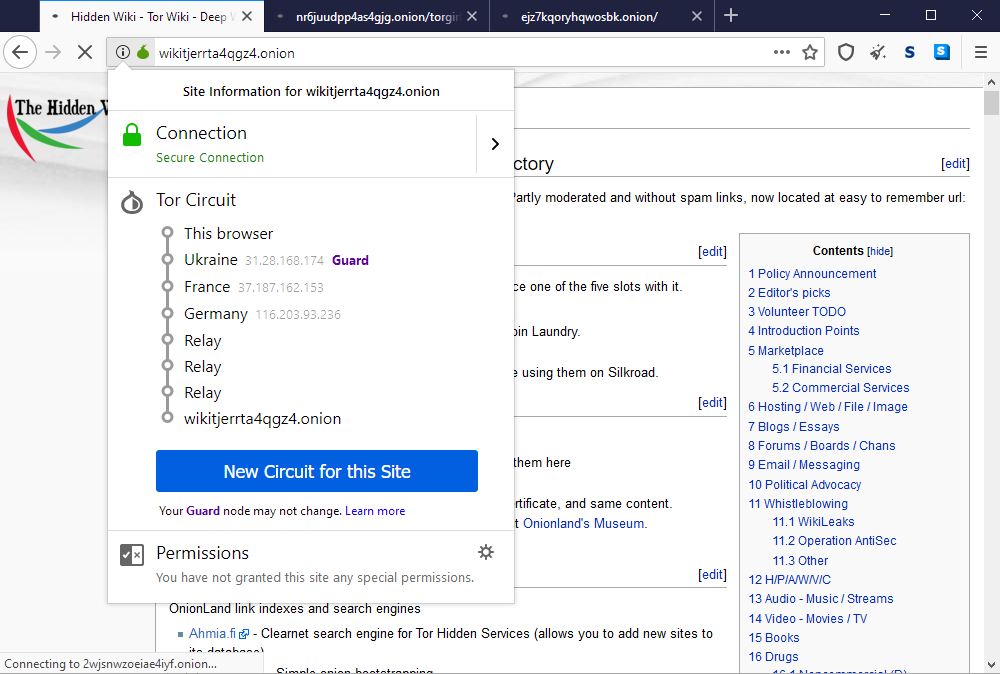Open 5.2 Commercial Services link

[841, 388]
